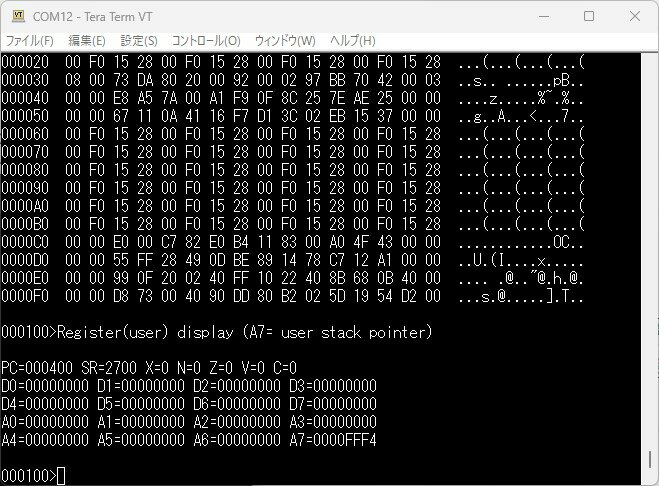The width and height of the screenshot is (659, 486).
Task: Open the ウィンドウ(W) menu
Action: (x=285, y=41)
